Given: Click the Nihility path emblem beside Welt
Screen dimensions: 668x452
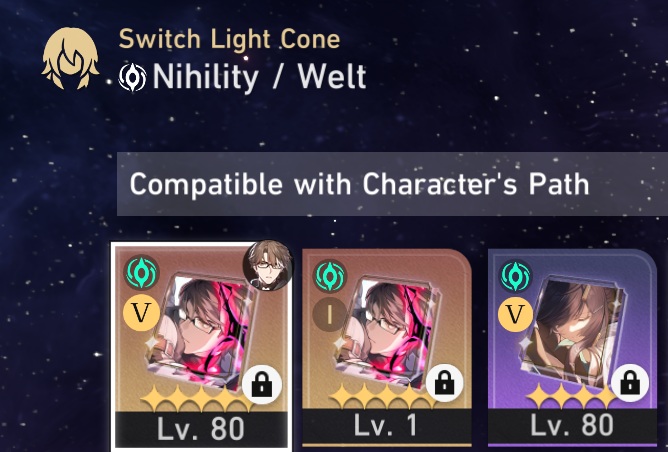Looking at the screenshot, I should [x=132, y=78].
